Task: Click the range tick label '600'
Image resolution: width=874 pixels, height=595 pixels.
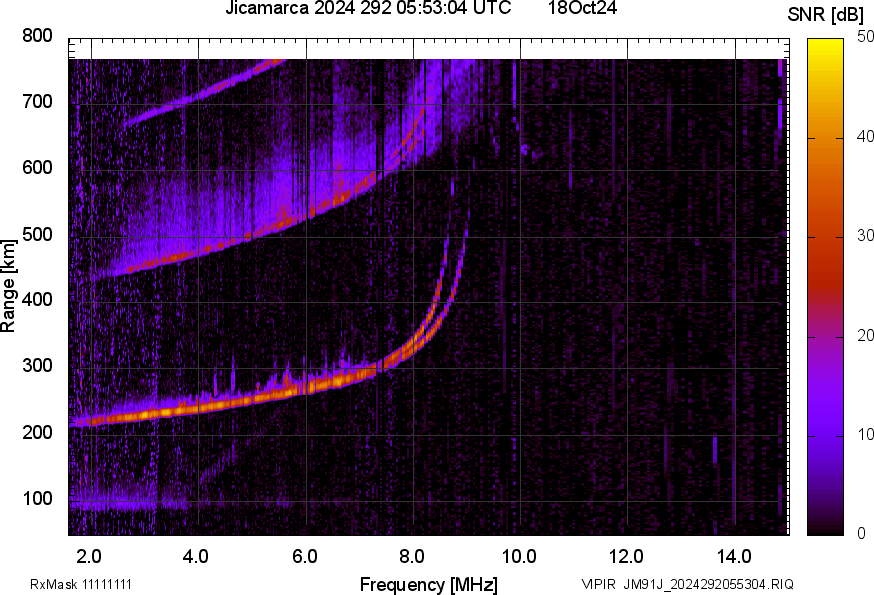Action: point(37,167)
